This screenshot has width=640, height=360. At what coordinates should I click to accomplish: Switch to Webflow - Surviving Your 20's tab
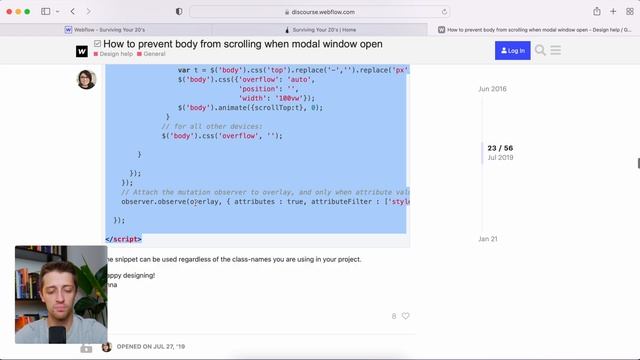pyautogui.click(x=106, y=30)
